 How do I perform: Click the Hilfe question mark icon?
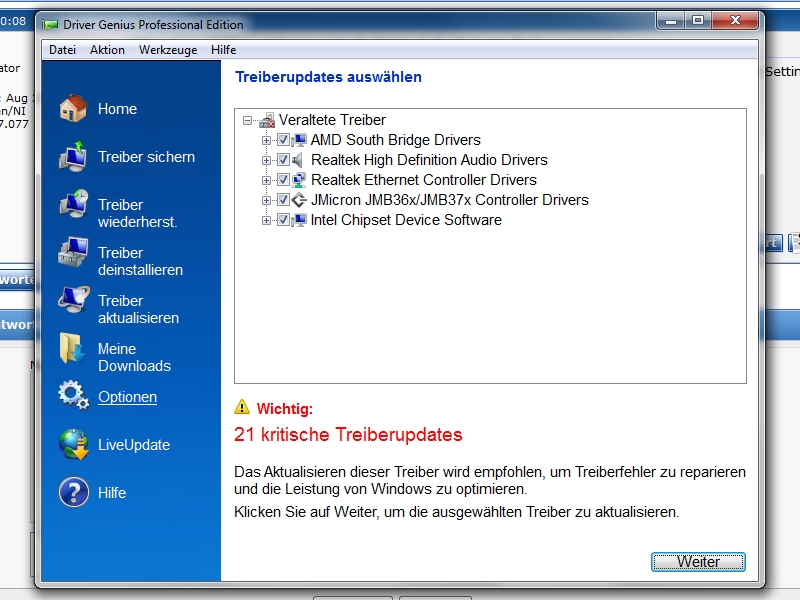click(73, 492)
